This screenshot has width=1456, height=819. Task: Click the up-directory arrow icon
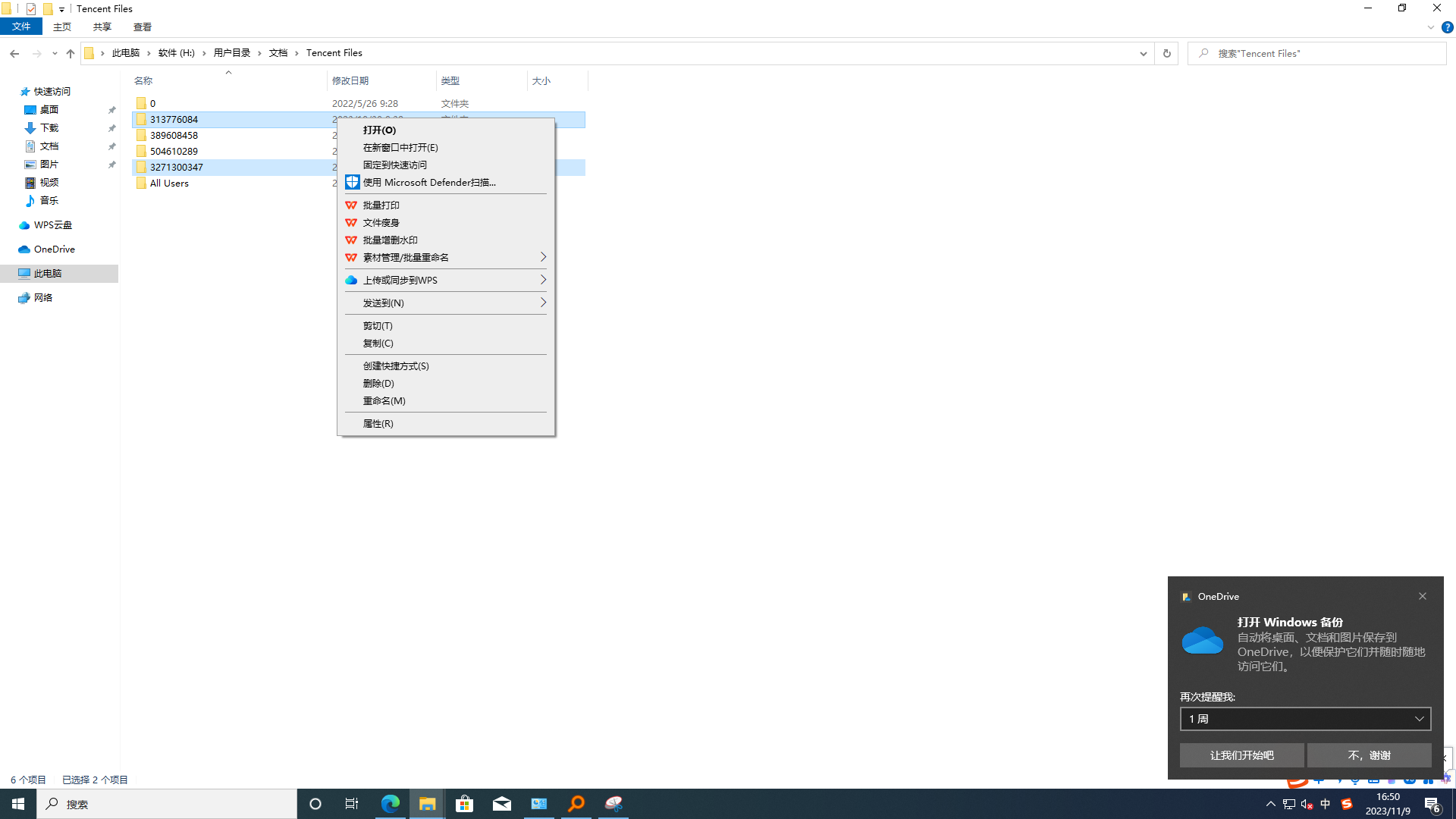click(71, 53)
